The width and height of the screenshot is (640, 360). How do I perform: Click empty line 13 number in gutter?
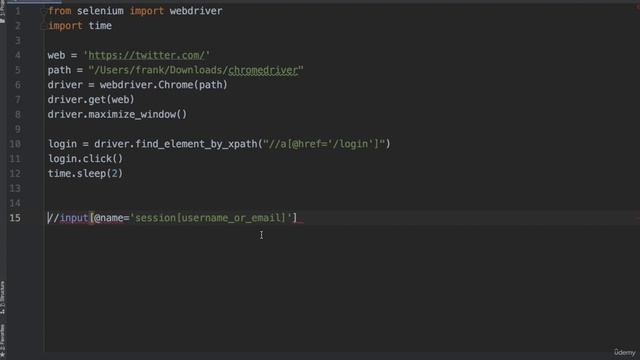pyautogui.click(x=15, y=188)
